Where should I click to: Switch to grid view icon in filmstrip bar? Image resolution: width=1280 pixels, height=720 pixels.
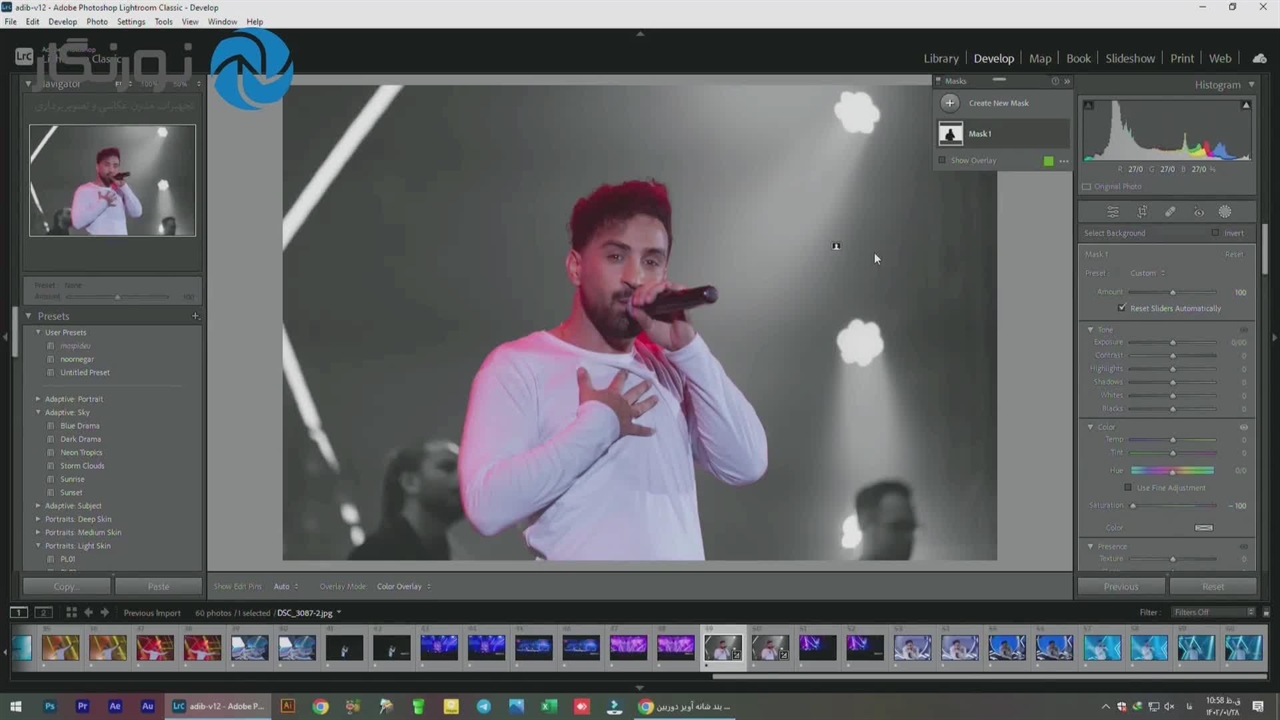71,612
